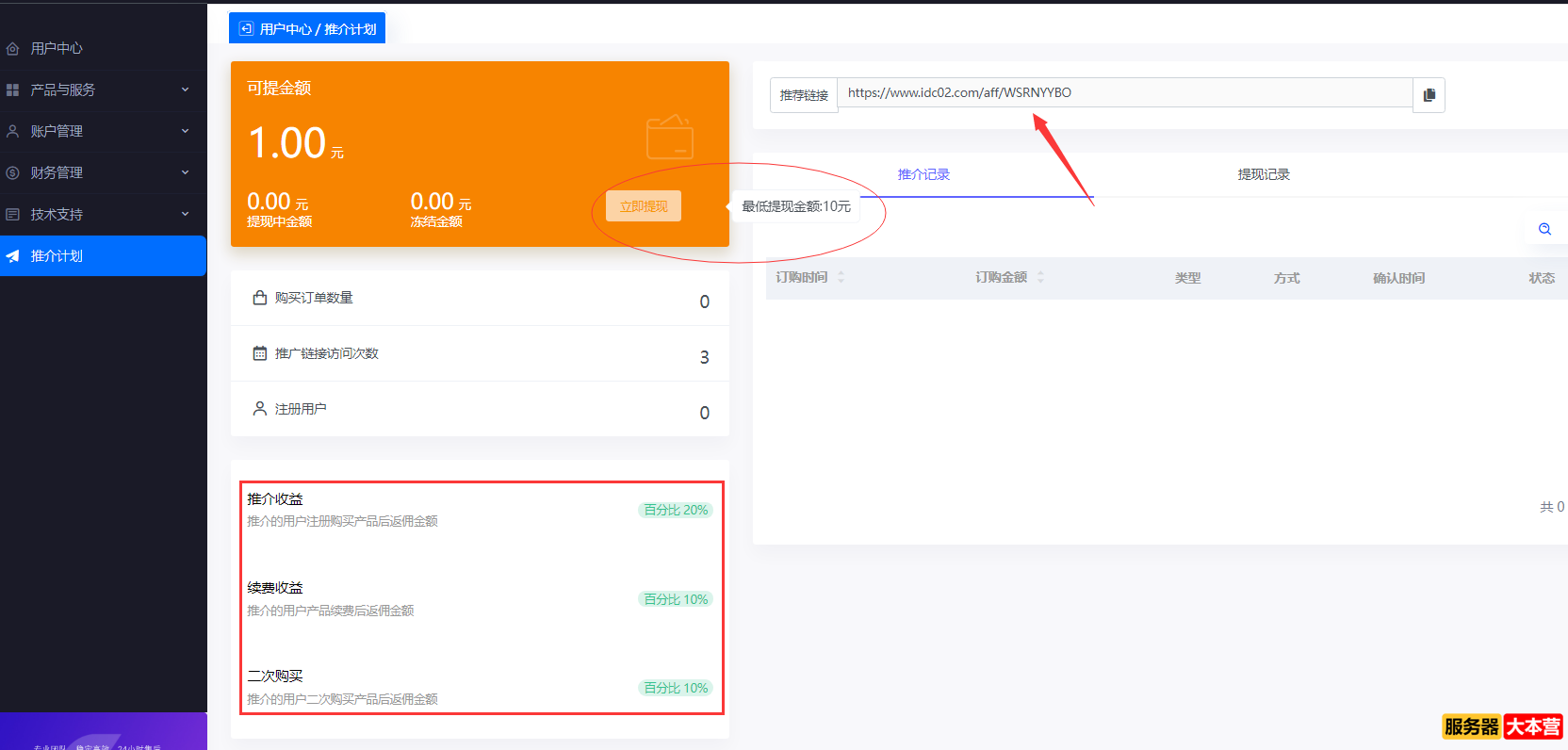The width and height of the screenshot is (1568, 750).
Task: Expand the 账户管理 menu chevron
Action: (185, 131)
